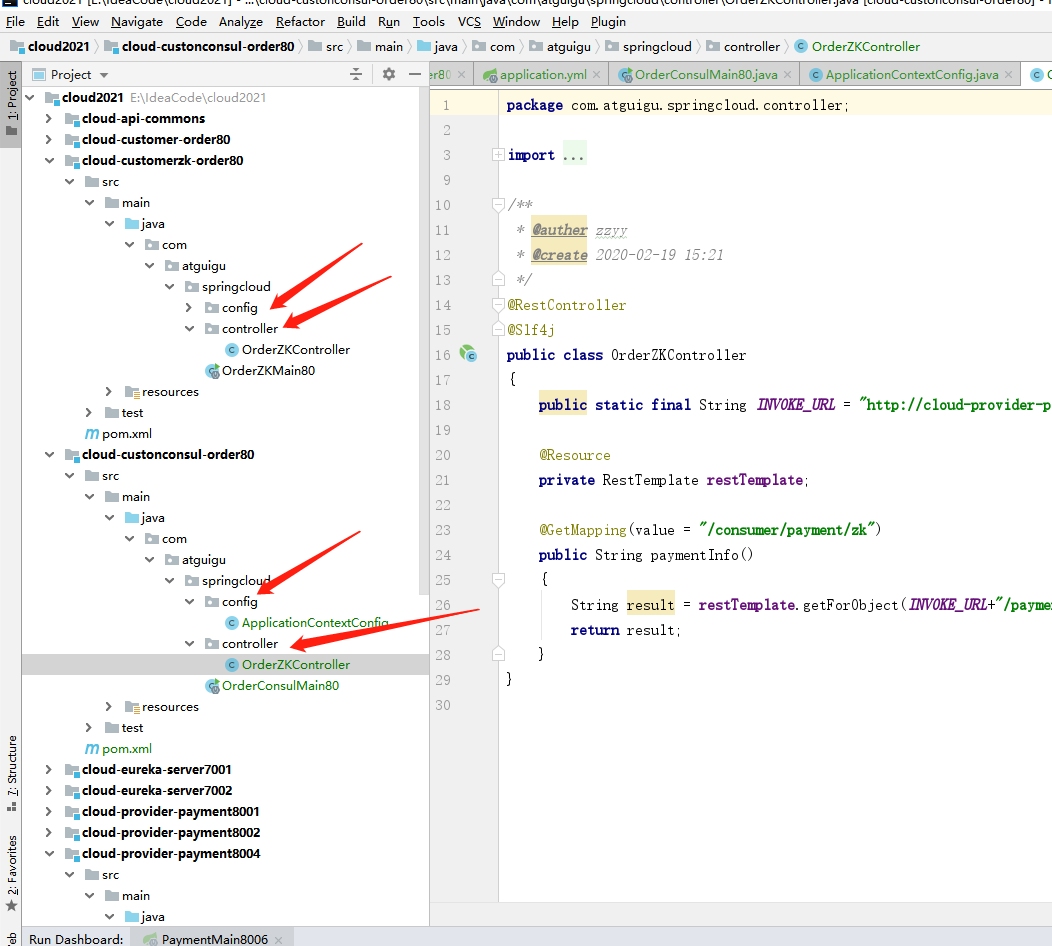Image resolution: width=1052 pixels, height=946 pixels.
Task: Expand the cloud-provider-payment8001 module
Action: (x=48, y=812)
